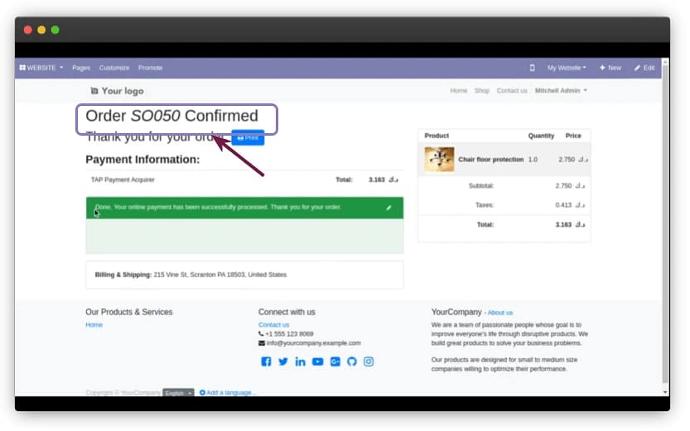Click the New content button
The height and width of the screenshot is (431, 690).
tap(610, 68)
